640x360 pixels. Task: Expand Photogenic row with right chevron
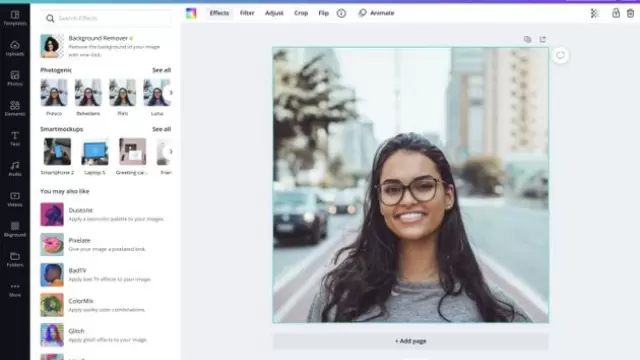[171, 93]
